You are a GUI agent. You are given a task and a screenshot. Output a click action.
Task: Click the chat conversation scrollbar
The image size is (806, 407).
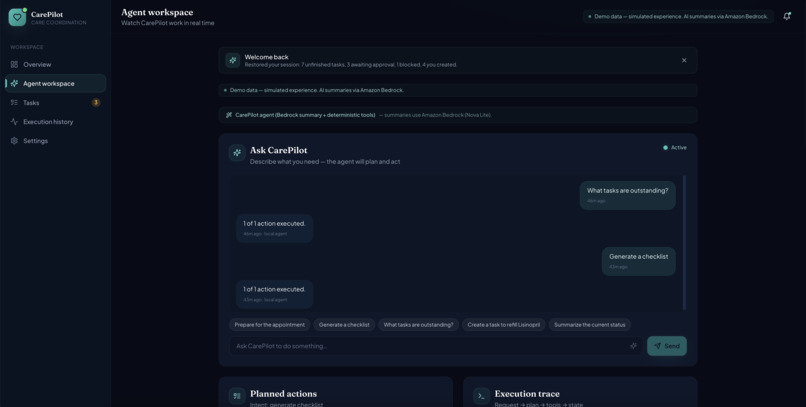[x=684, y=243]
